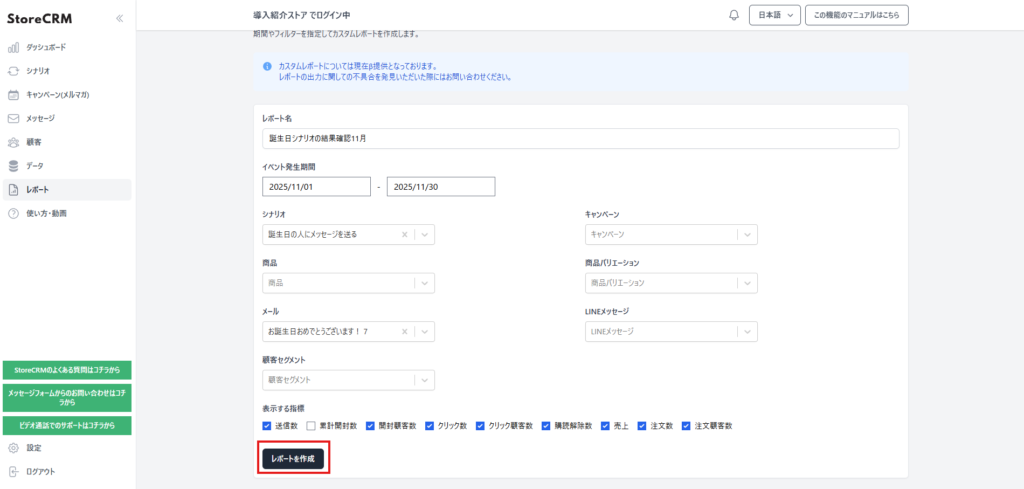The image size is (1024, 489).
Task: Click the この機能のマニュアルはこちら button
Action: tap(856, 15)
